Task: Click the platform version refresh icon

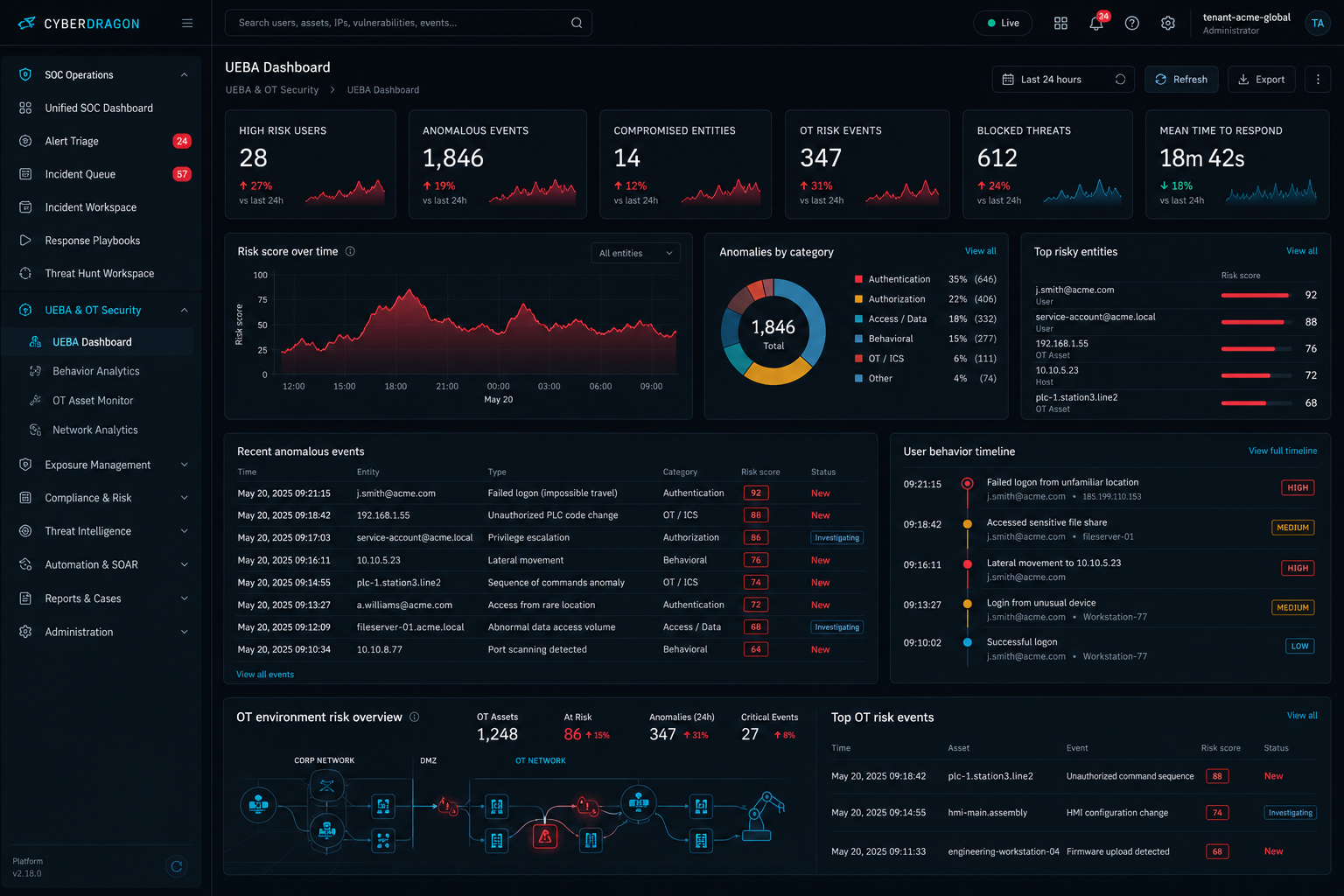Action: [177, 866]
